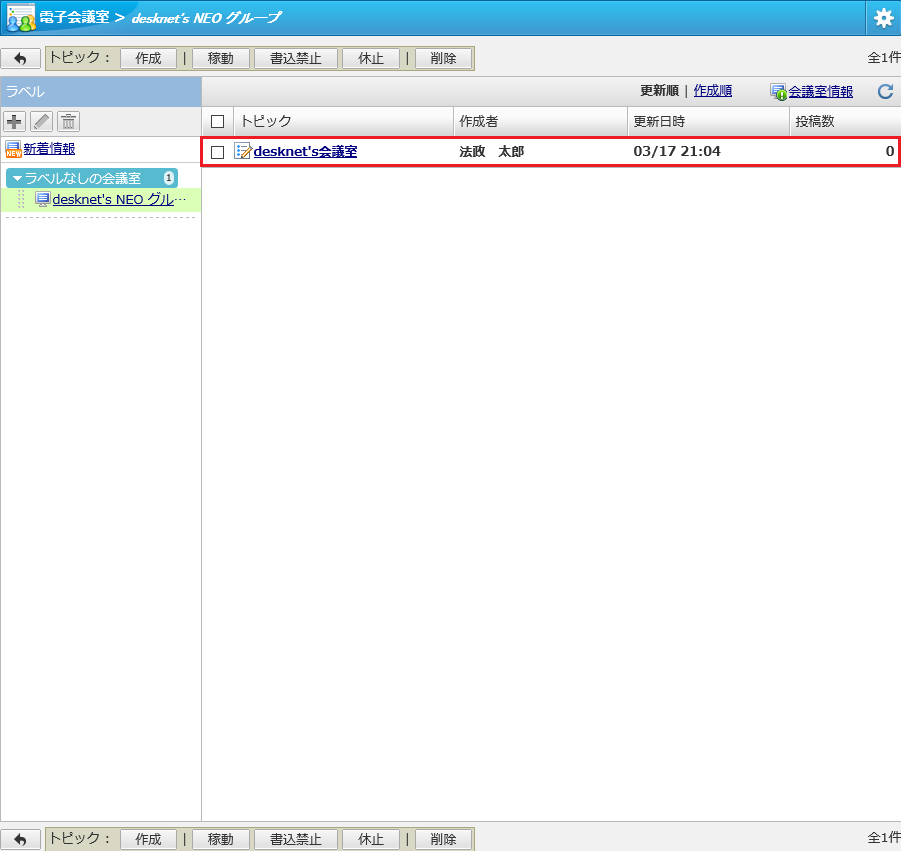The width and height of the screenshot is (901, 851).
Task: Click bottom toolbar 削除 button
Action: (443, 840)
